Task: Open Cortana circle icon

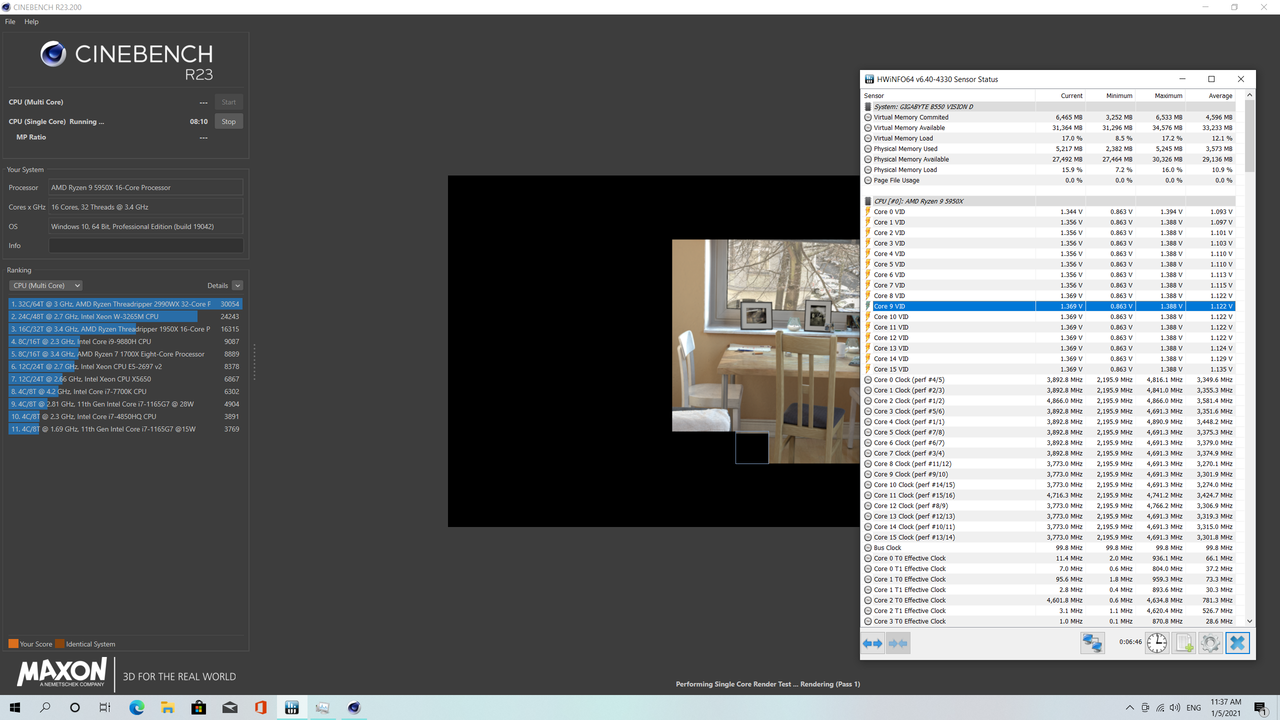Action: pyautogui.click(x=75, y=707)
